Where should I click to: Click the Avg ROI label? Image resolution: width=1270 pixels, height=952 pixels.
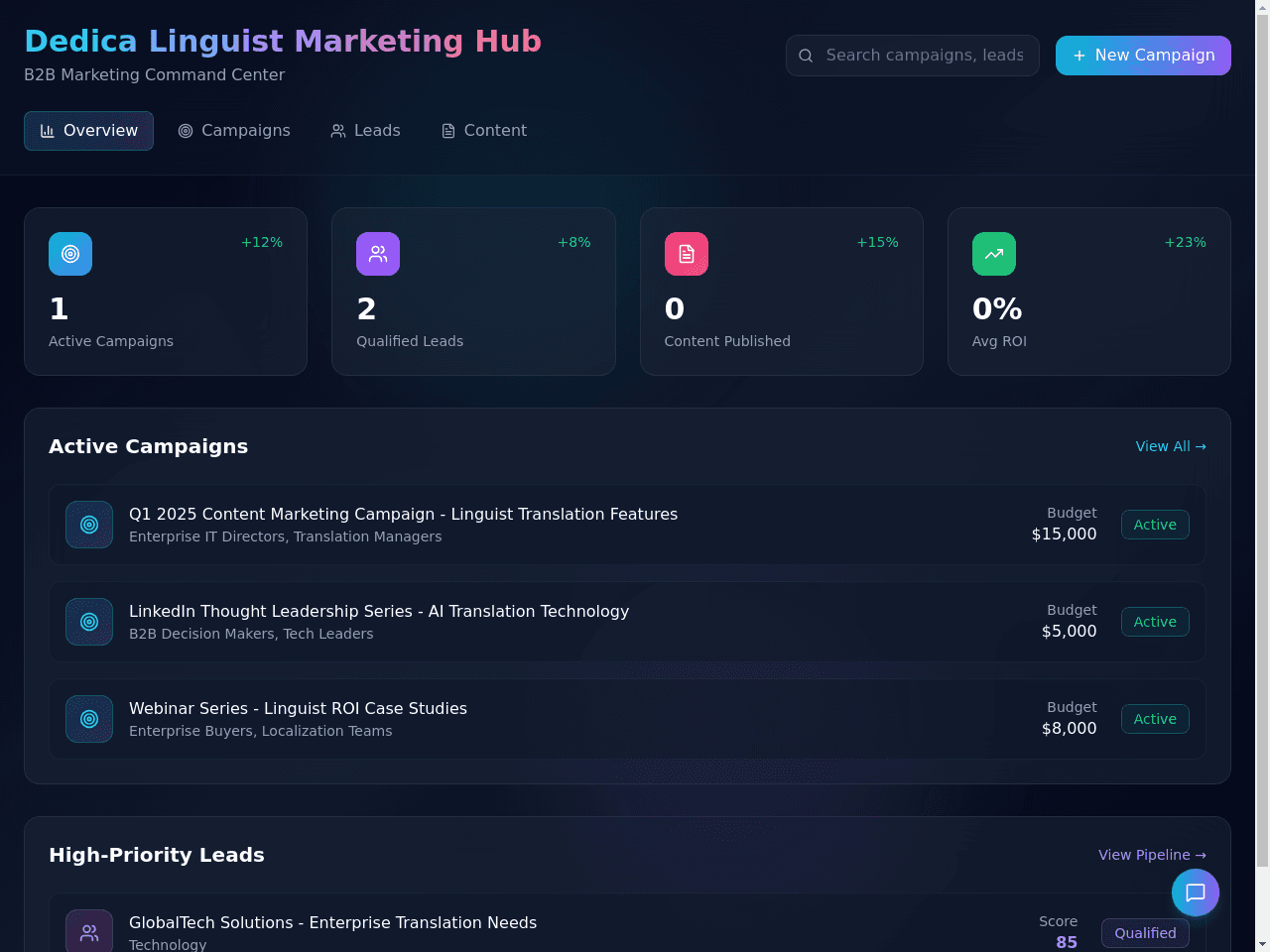(999, 341)
